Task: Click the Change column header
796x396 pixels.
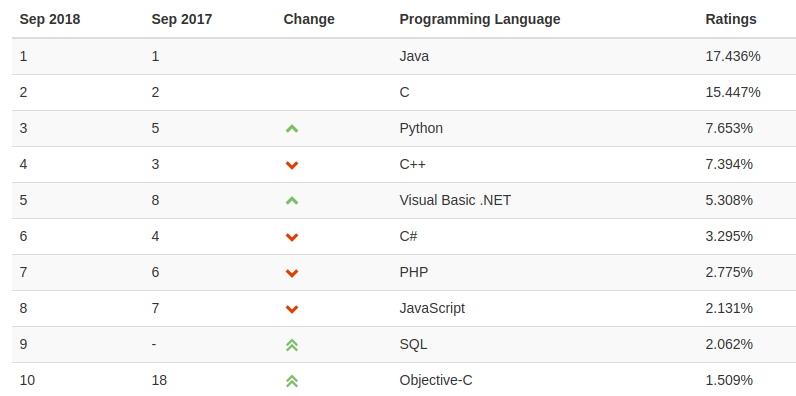Action: pos(309,19)
